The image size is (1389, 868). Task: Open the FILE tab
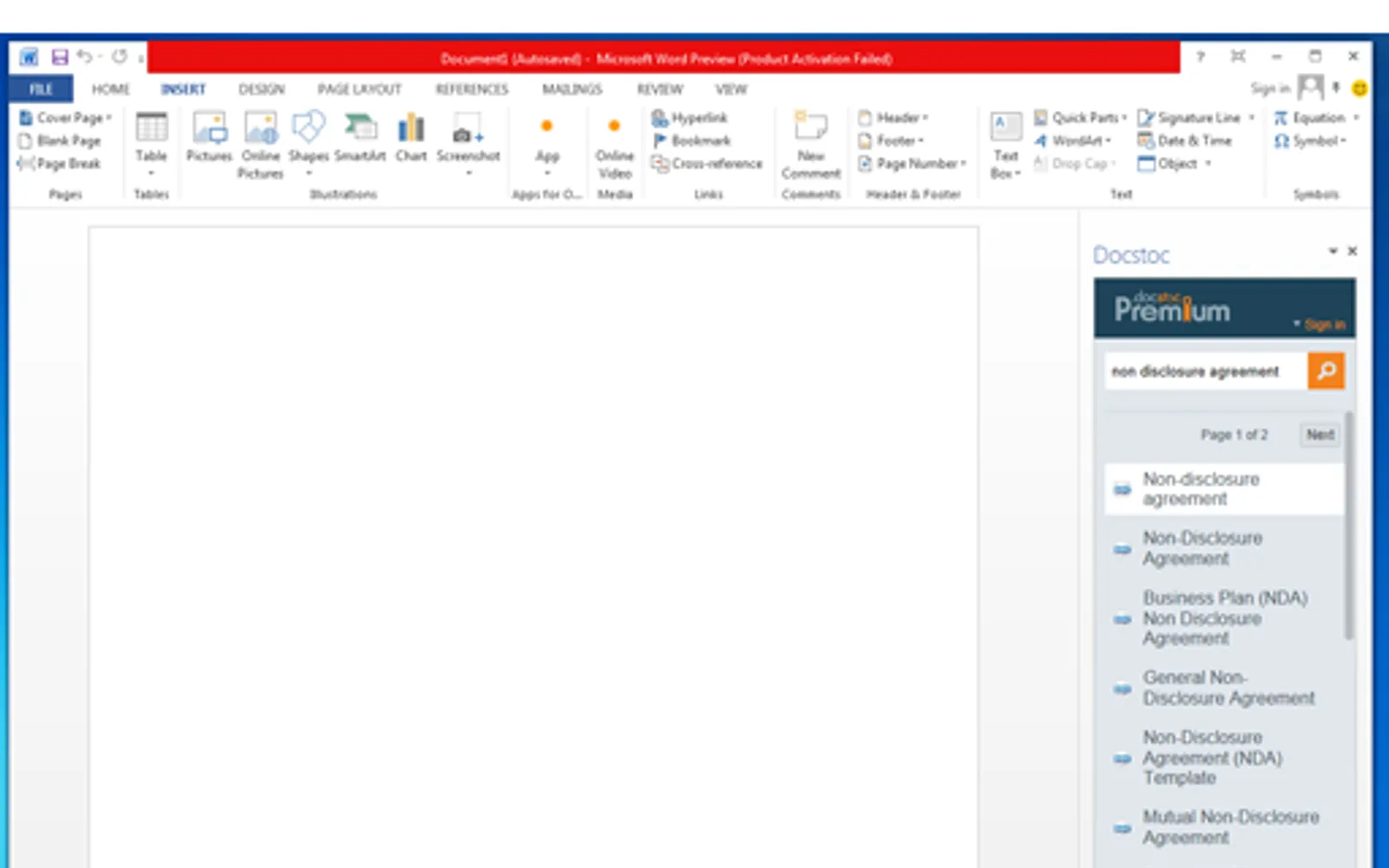pos(41,89)
